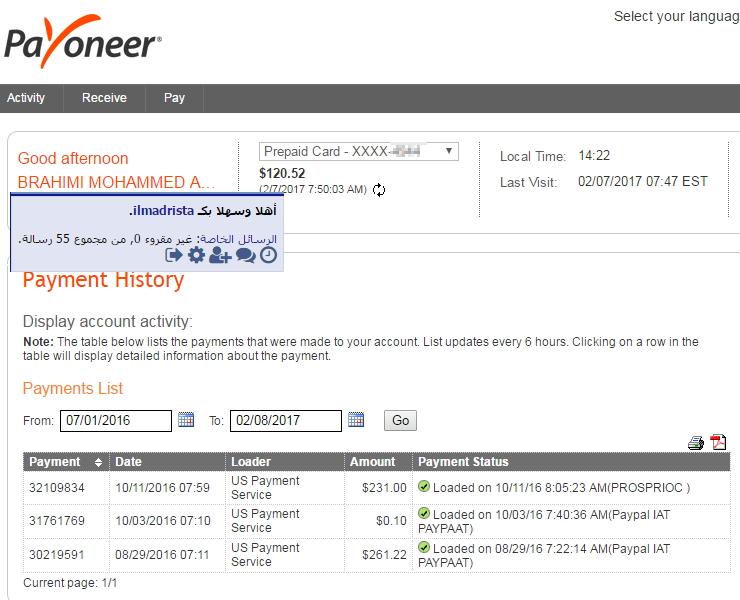Click the $231.00 amount

[384, 488]
